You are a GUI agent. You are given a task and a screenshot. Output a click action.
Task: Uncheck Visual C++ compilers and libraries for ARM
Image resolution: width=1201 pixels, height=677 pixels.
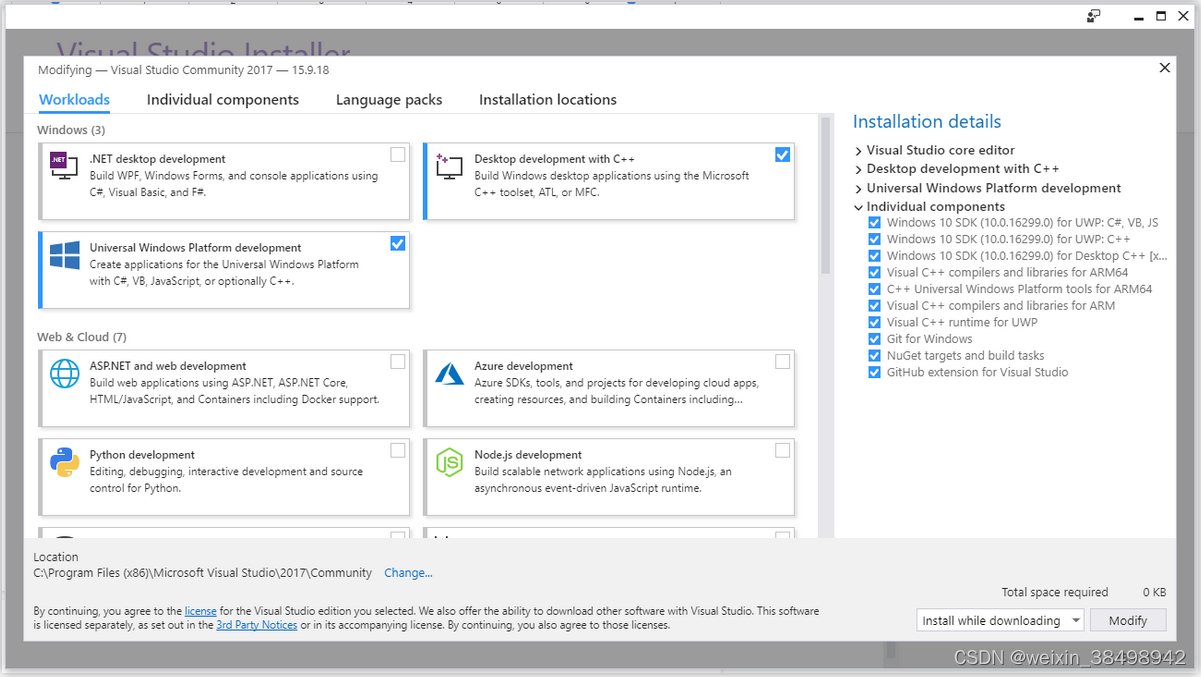click(875, 306)
